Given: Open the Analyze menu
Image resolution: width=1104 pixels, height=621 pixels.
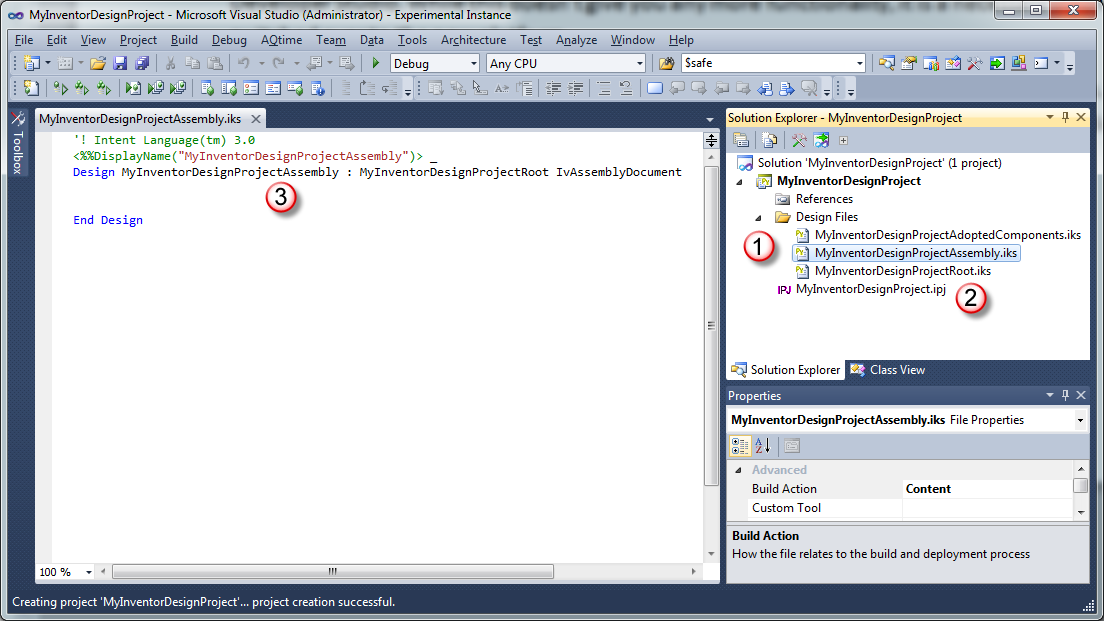Looking at the screenshot, I should coord(576,40).
